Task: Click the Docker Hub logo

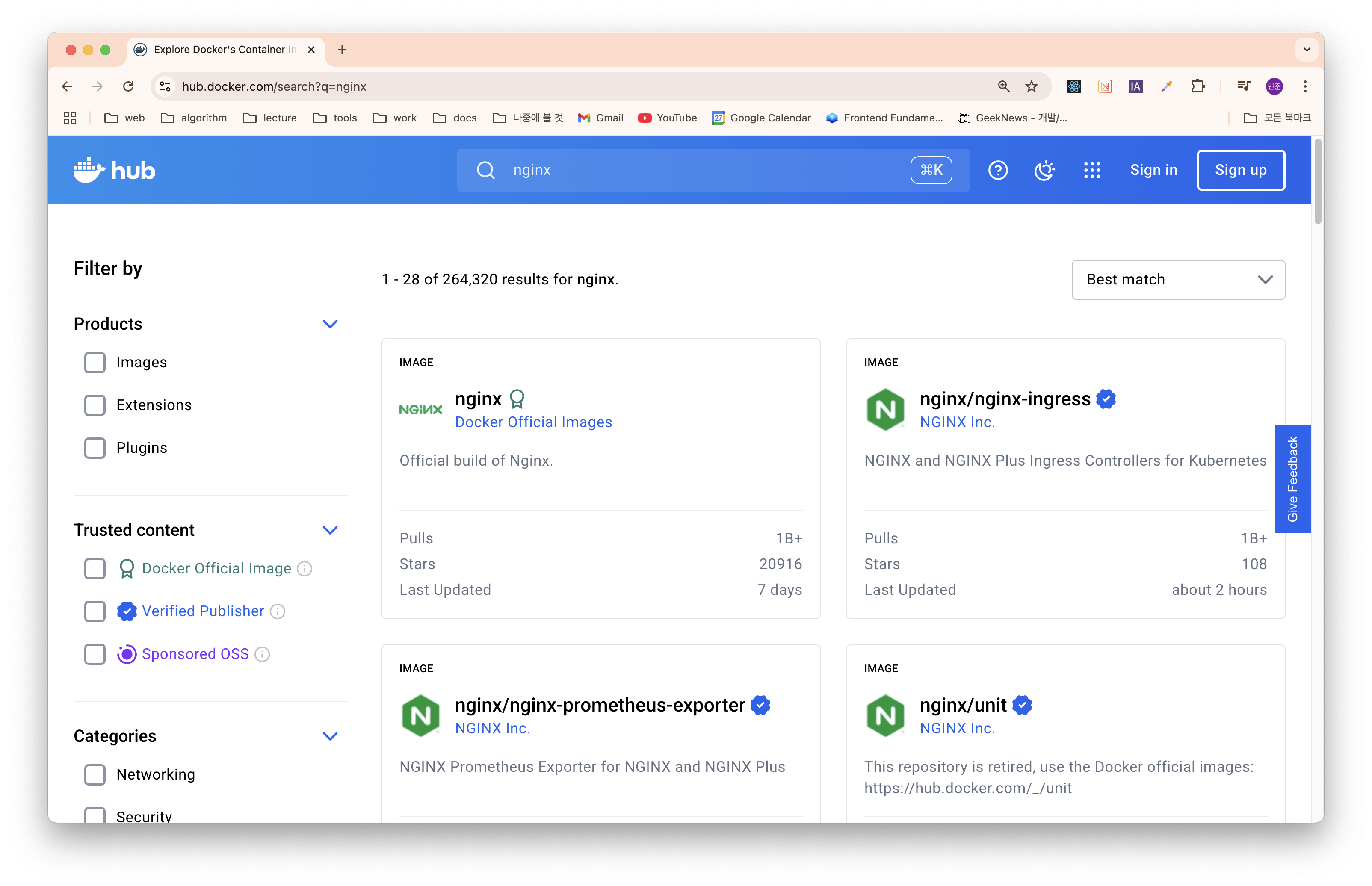Action: (115, 170)
